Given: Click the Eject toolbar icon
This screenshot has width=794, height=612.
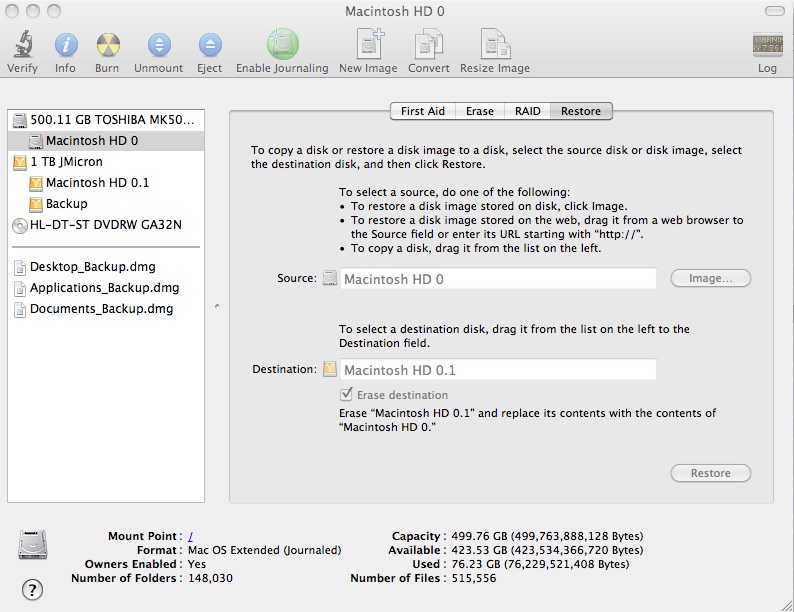Looking at the screenshot, I should [x=210, y=45].
